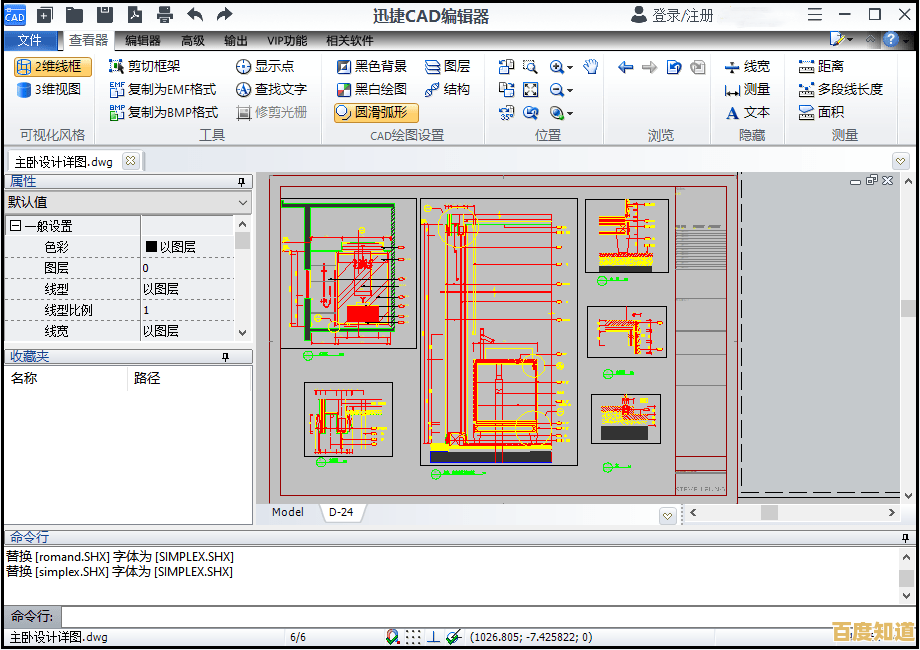Switch to the D-24 layout tab
This screenshot has height=650, width=920.
point(342,512)
